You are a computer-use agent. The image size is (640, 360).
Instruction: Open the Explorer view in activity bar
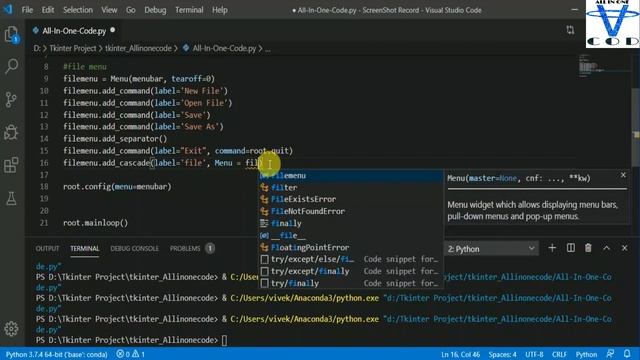(11, 34)
